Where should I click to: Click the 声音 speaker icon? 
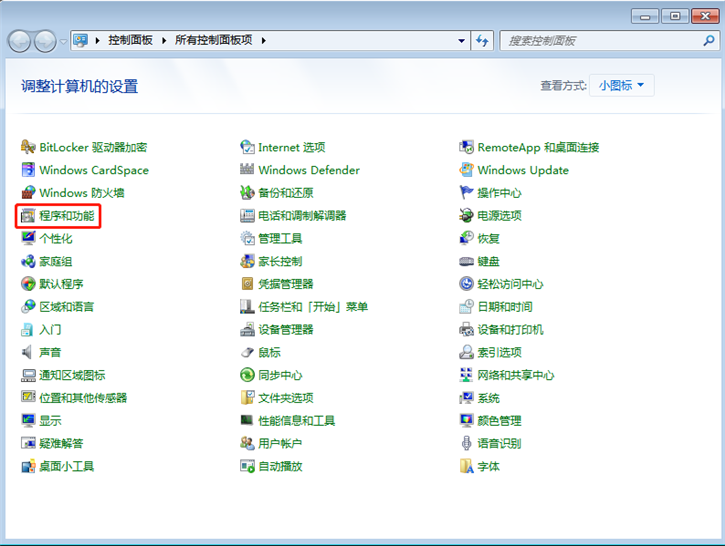(28, 352)
